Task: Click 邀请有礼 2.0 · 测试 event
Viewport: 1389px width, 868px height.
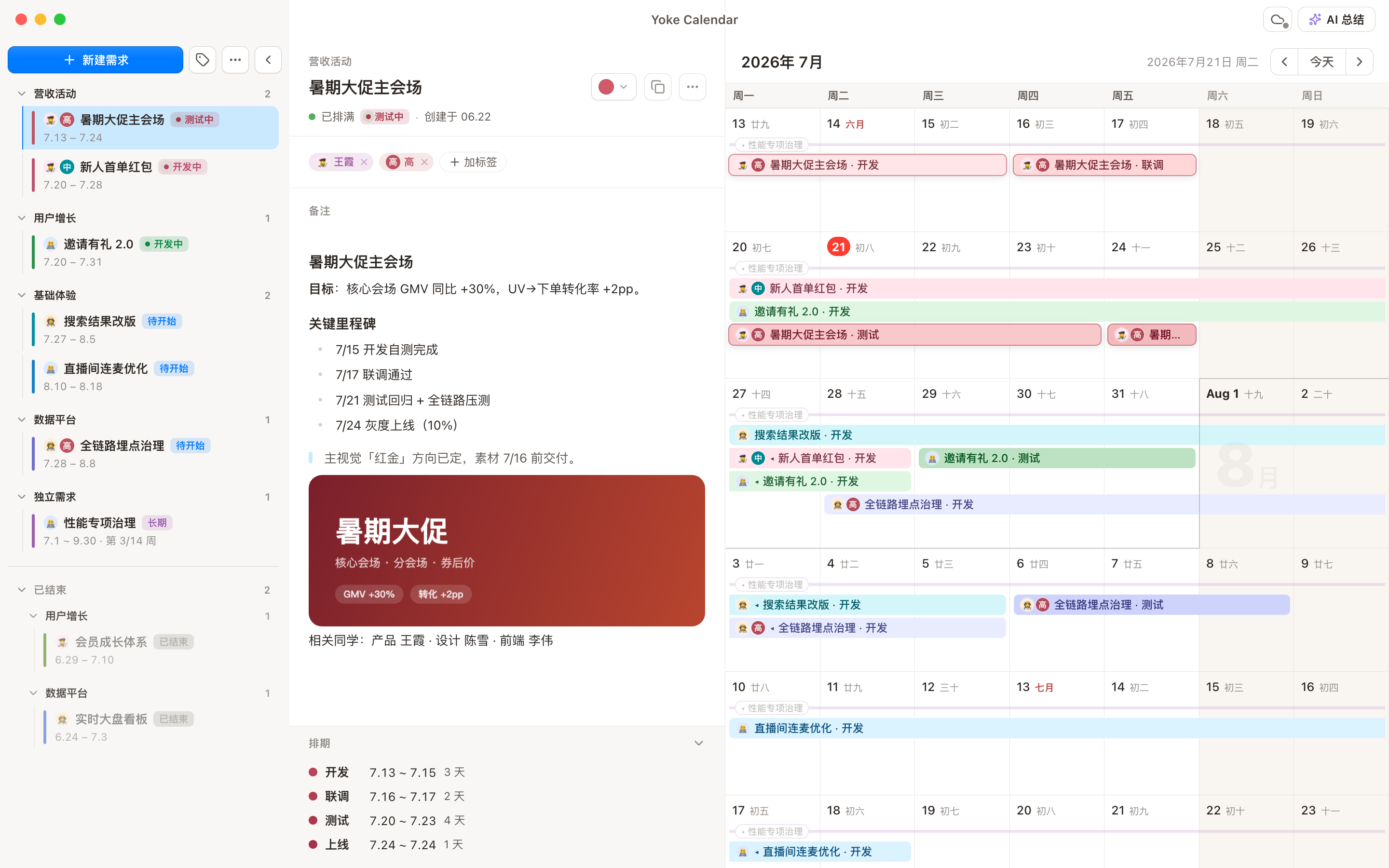Action: [1057, 458]
